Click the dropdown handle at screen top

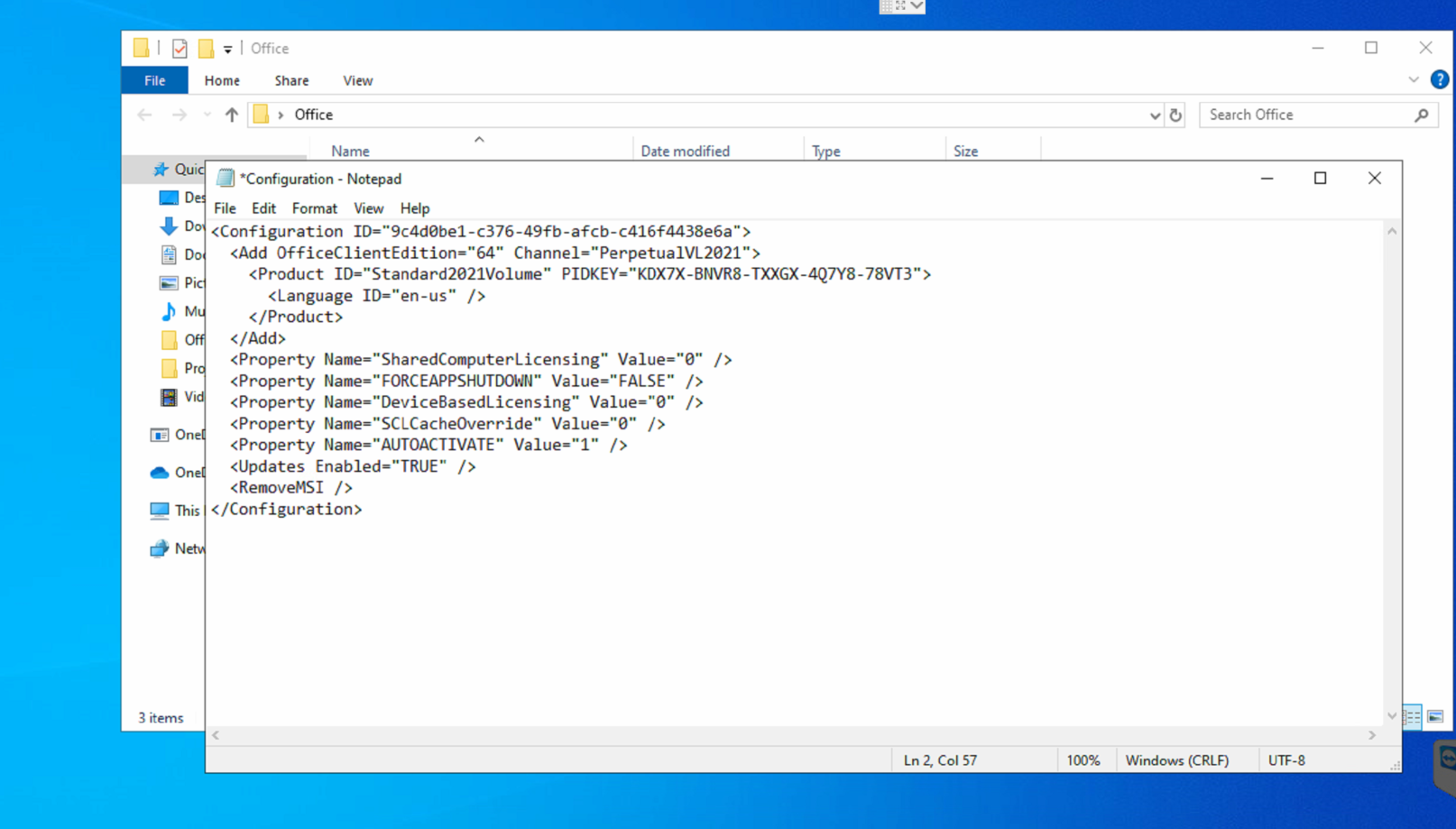pos(902,6)
